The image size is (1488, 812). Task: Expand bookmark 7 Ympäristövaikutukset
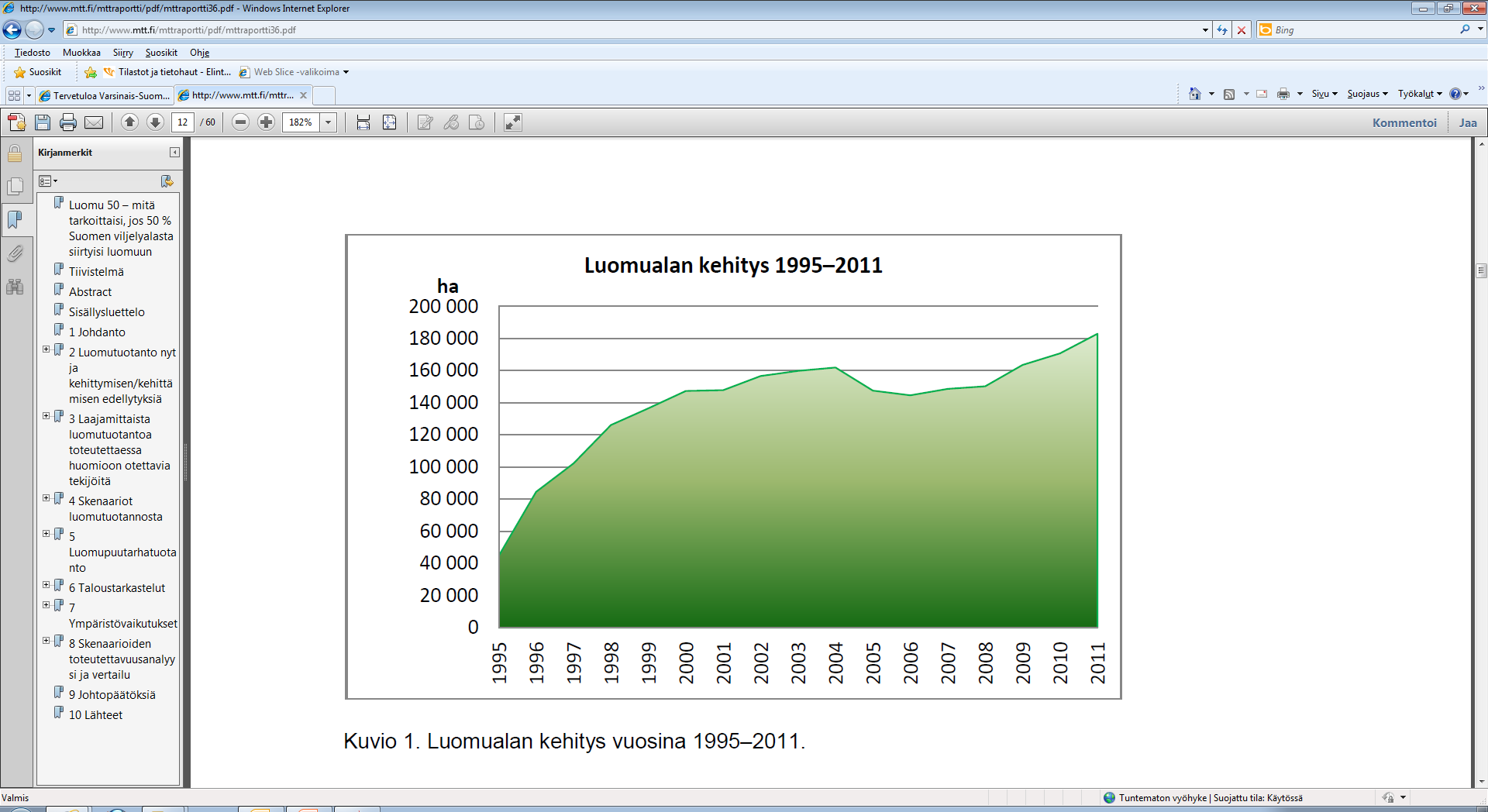pos(46,605)
